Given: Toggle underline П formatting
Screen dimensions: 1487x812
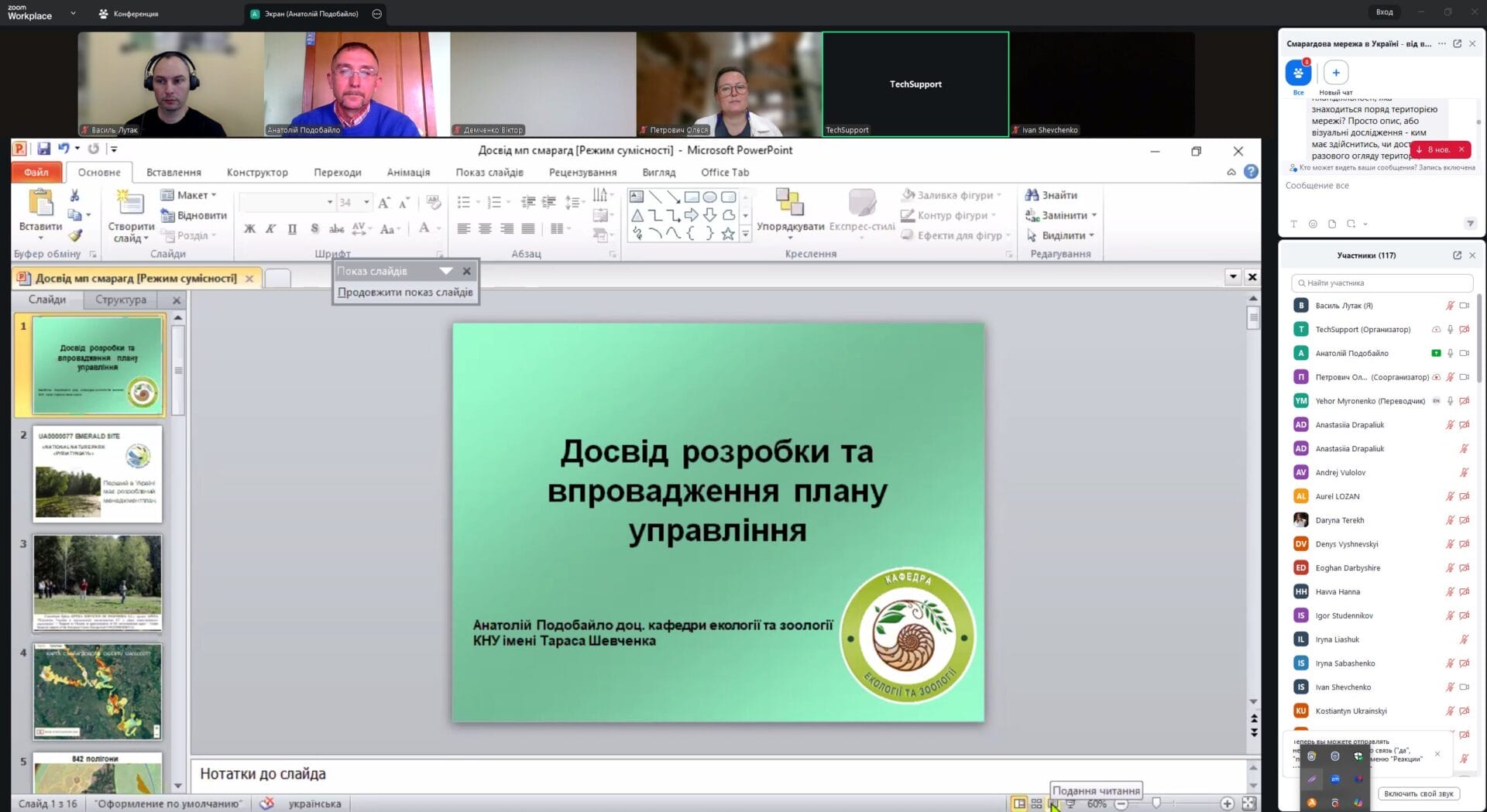Looking at the screenshot, I should (292, 228).
